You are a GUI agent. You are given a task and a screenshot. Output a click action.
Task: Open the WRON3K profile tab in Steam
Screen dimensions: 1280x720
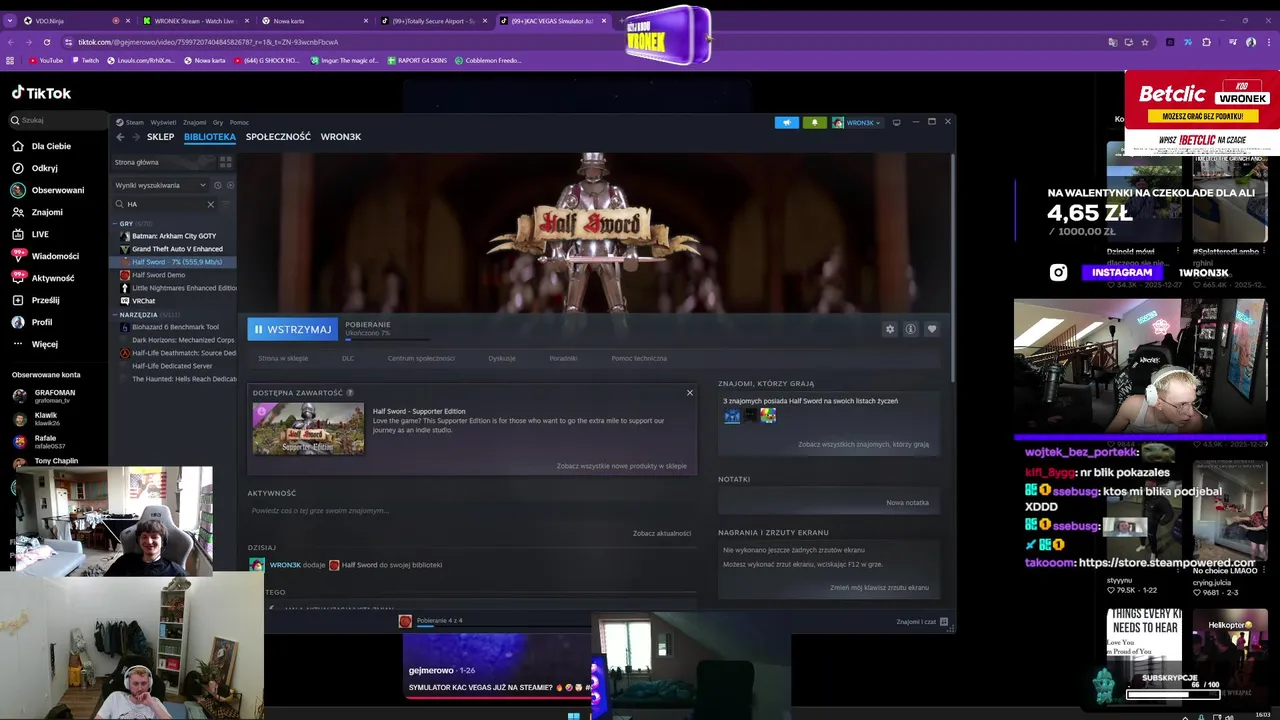[x=341, y=137]
